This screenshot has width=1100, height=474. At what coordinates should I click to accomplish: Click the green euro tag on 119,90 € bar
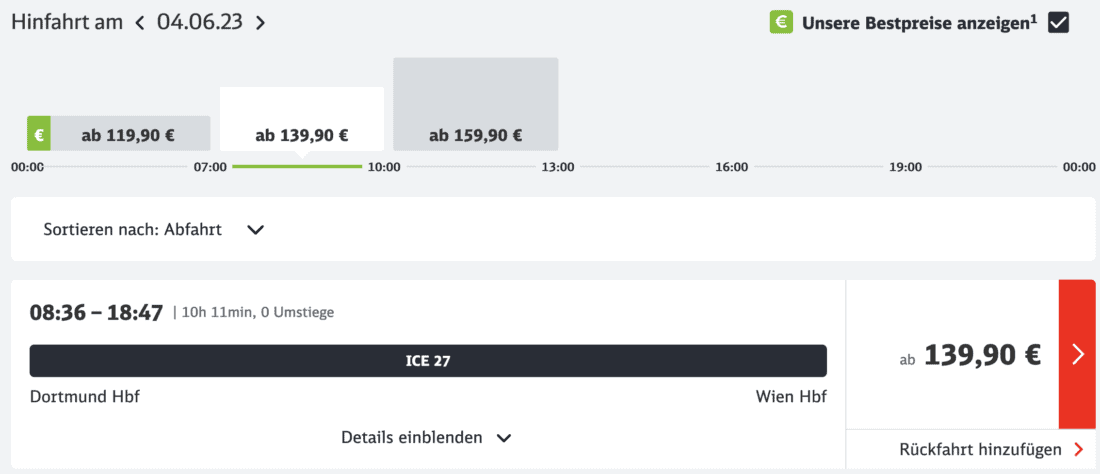point(39,134)
